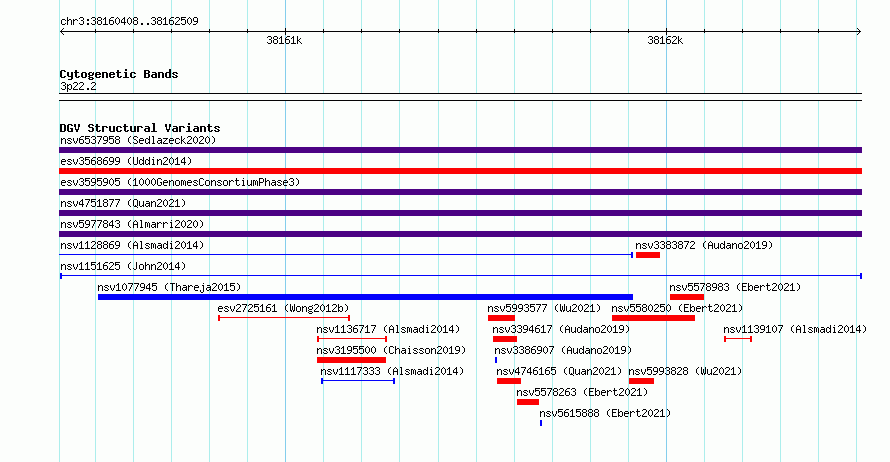Open the nsv4746165 (Quan2021) label

pyautogui.click(x=559, y=371)
